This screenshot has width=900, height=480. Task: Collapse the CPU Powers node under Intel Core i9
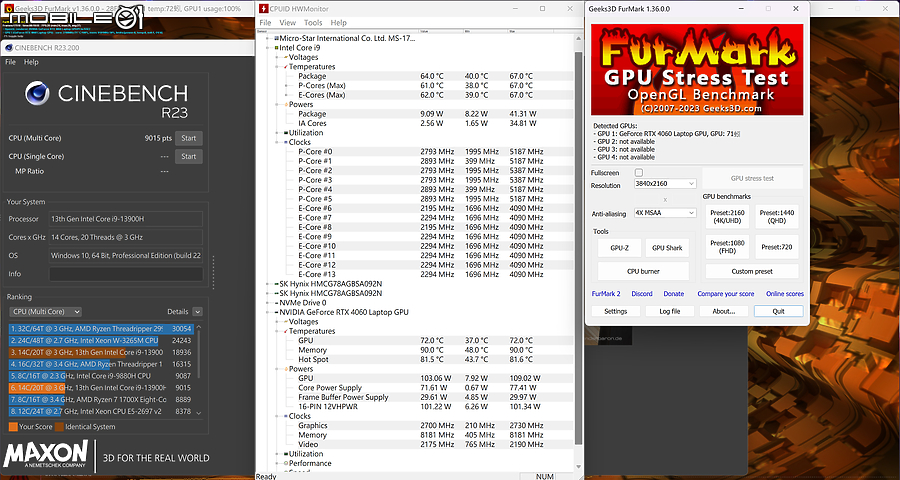tap(278, 104)
